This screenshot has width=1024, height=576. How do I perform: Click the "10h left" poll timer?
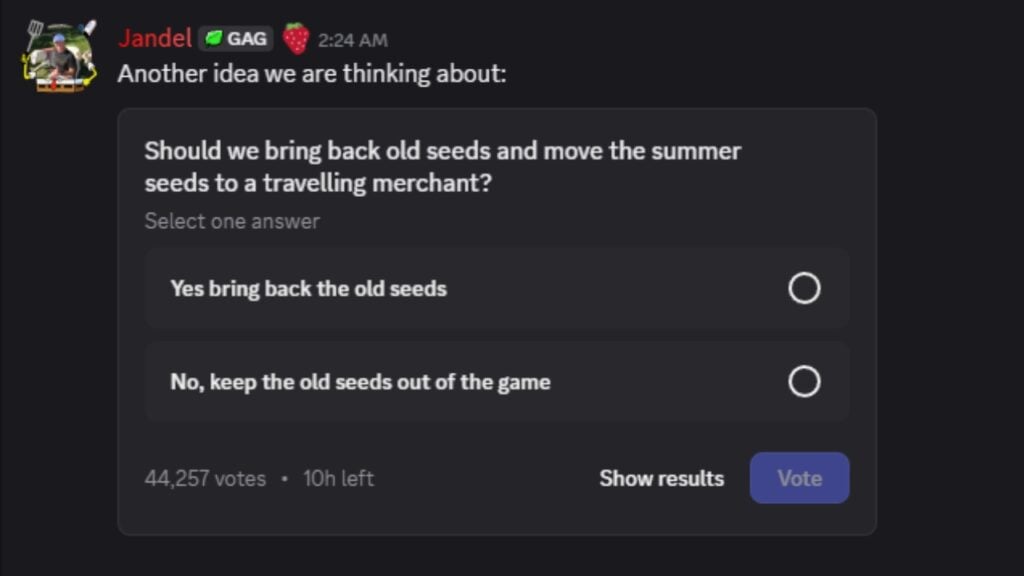click(x=338, y=478)
